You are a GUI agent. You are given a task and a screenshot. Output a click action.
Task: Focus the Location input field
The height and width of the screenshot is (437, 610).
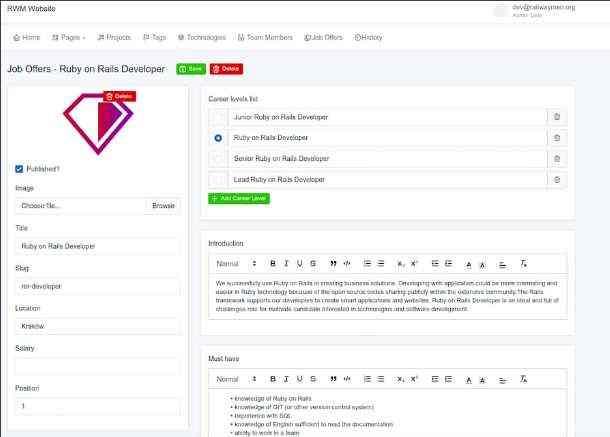(x=98, y=326)
